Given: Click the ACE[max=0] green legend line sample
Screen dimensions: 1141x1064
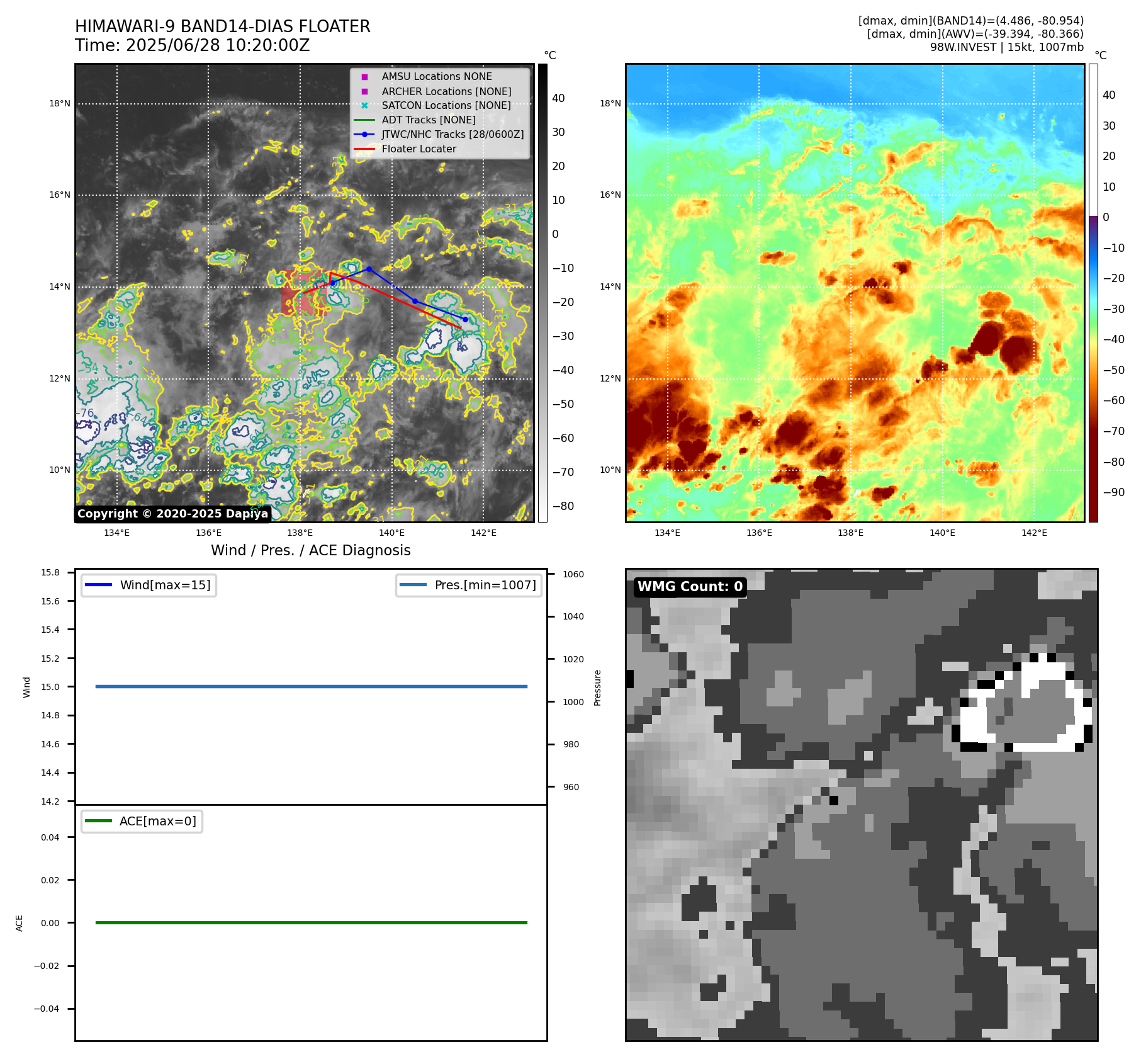Looking at the screenshot, I should [x=98, y=821].
